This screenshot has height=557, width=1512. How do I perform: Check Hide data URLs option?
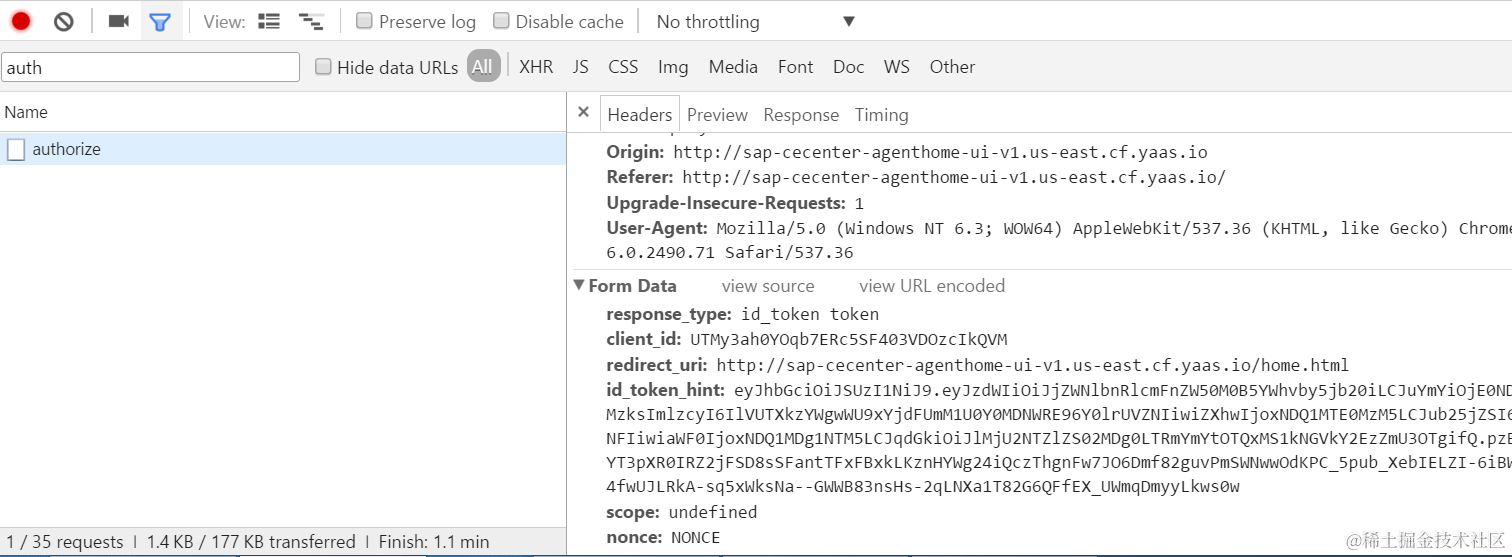[323, 67]
